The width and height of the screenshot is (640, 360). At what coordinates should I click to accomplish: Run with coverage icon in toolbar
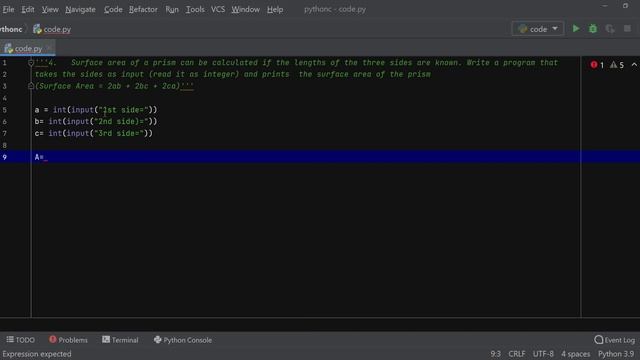(610, 29)
